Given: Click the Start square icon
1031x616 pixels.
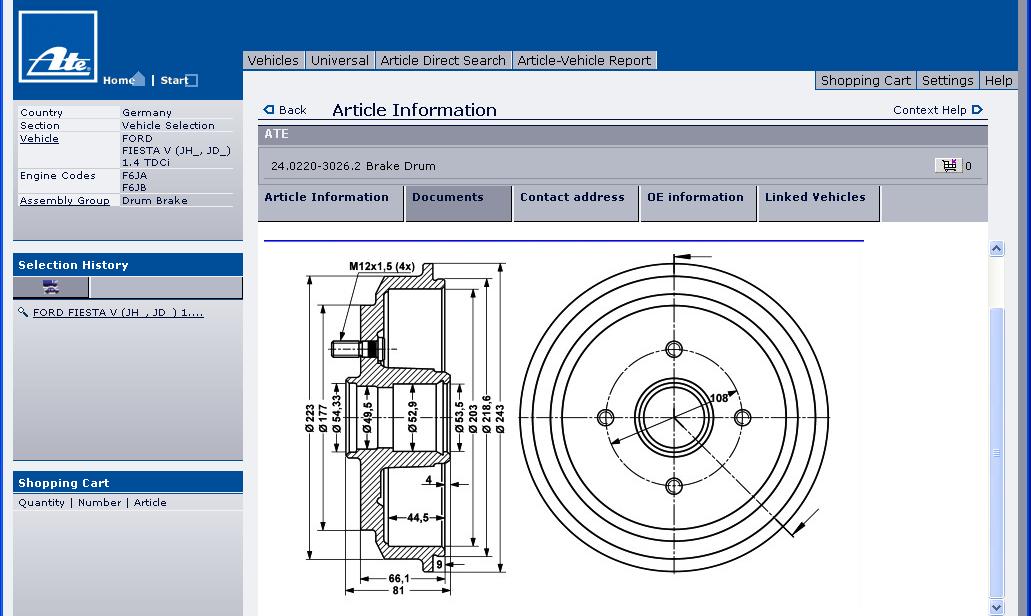Looking at the screenshot, I should tap(192, 81).
